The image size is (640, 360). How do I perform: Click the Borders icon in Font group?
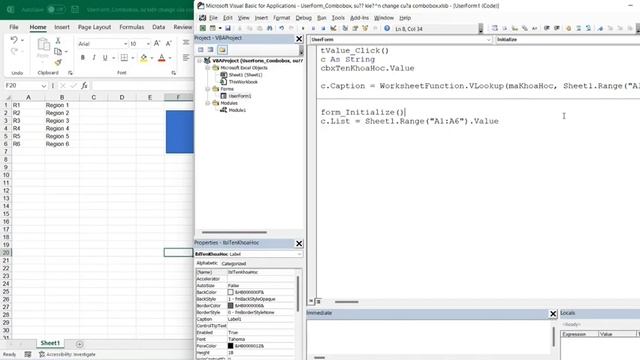click(x=124, y=58)
